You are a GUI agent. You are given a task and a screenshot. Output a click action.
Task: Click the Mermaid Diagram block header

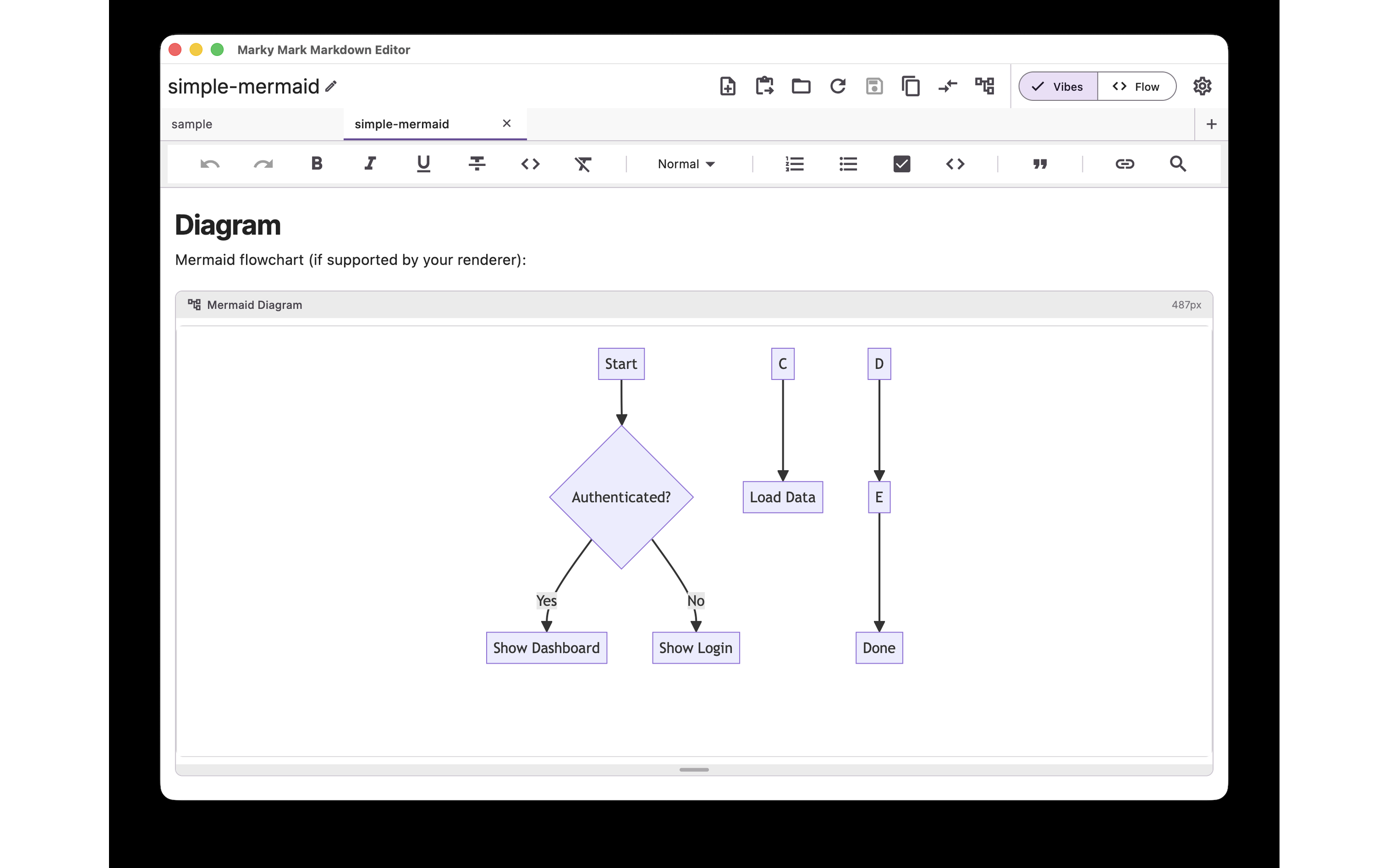(x=694, y=305)
